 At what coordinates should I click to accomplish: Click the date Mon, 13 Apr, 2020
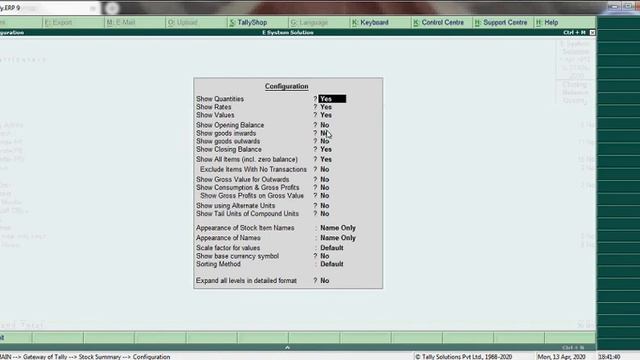561,357
